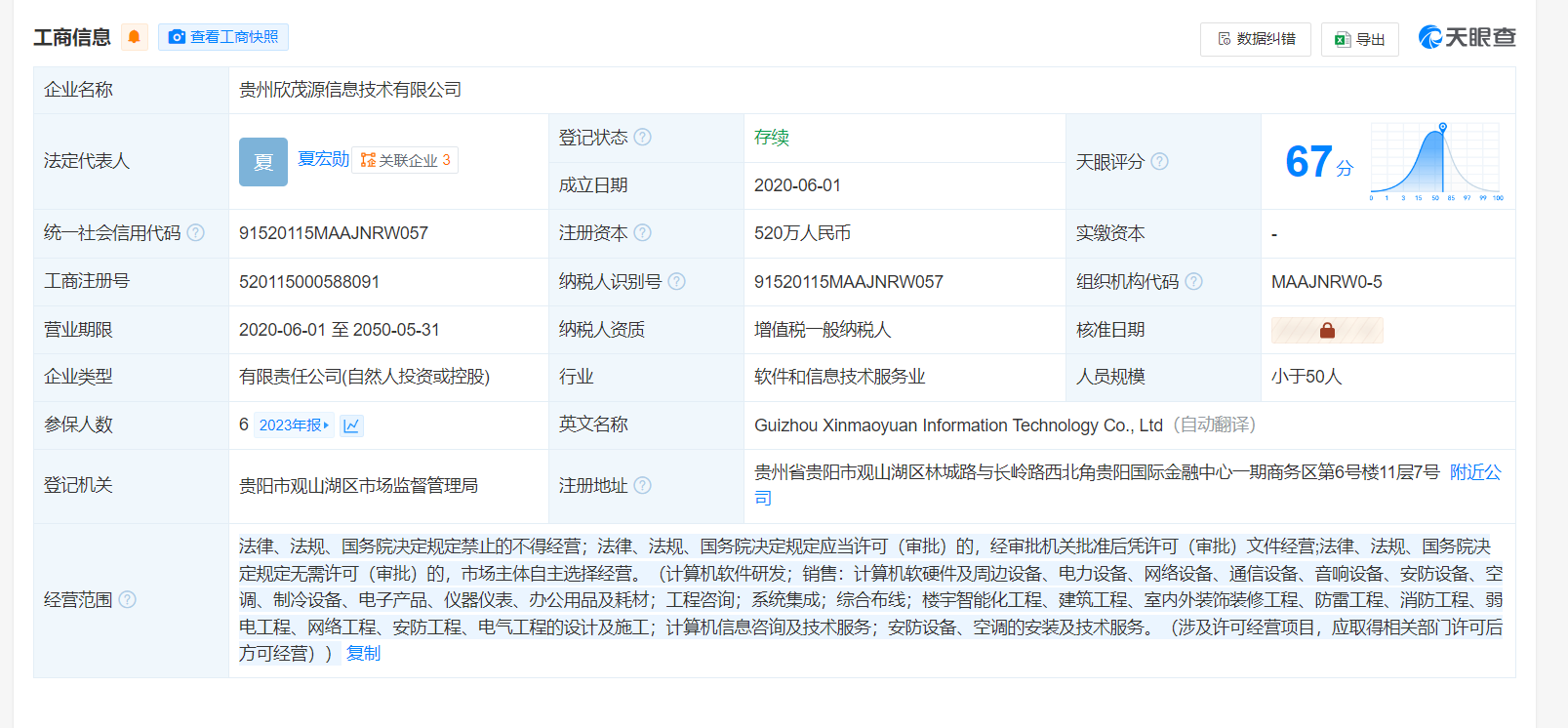The image size is (1568, 728).
Task: Click staff size 小于50人
Action: coord(1307,377)
